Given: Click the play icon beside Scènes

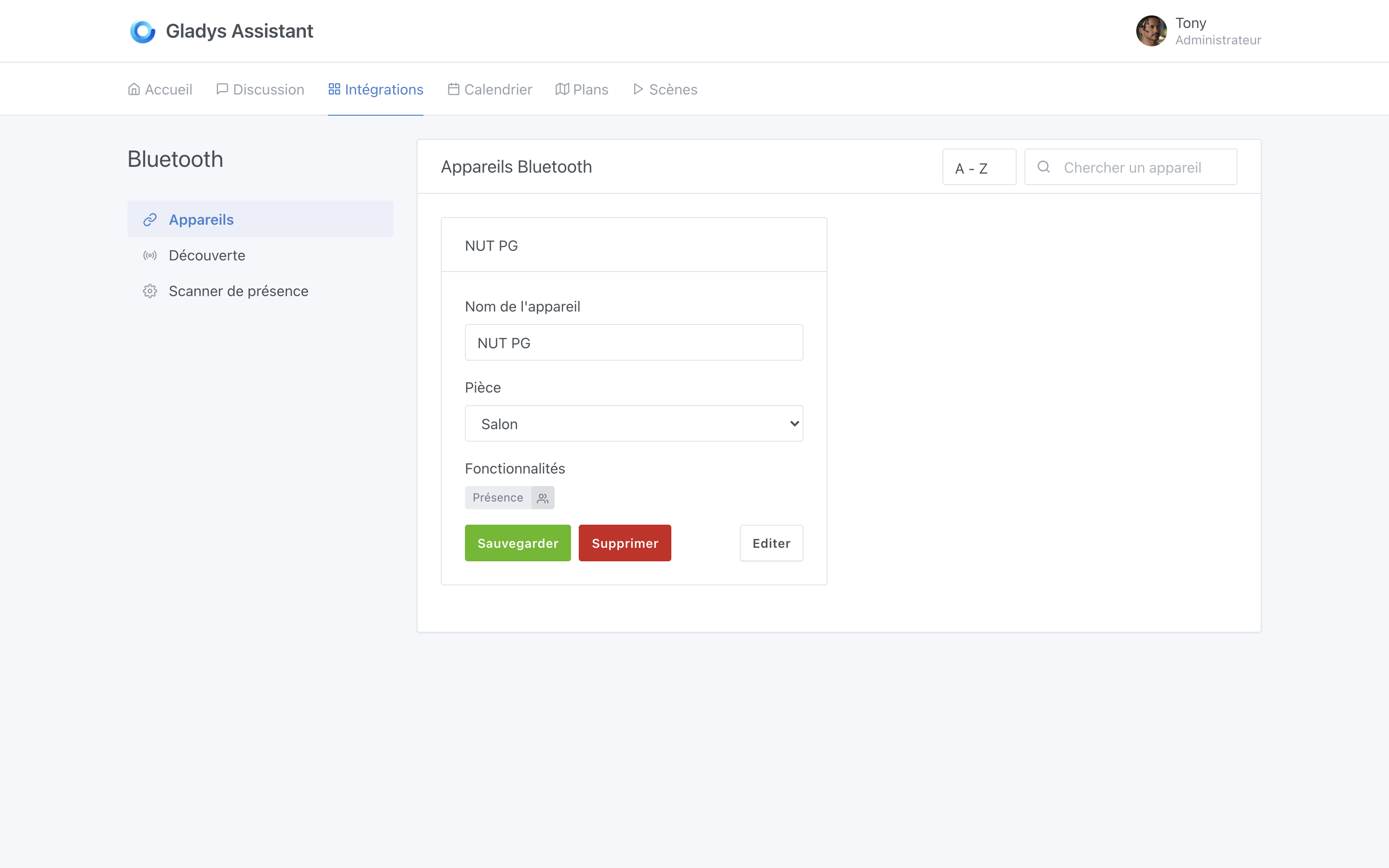Looking at the screenshot, I should click(x=637, y=89).
